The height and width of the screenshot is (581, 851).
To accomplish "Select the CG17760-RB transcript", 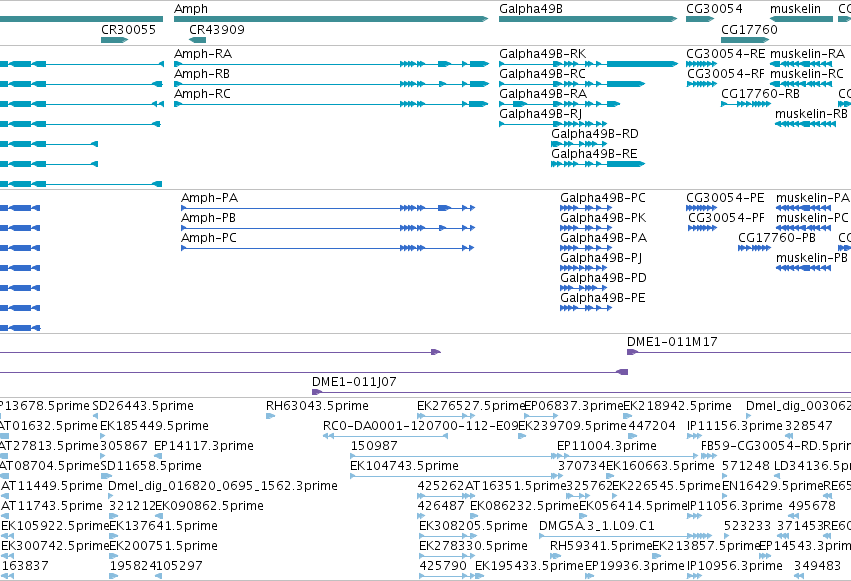I will [x=746, y=104].
